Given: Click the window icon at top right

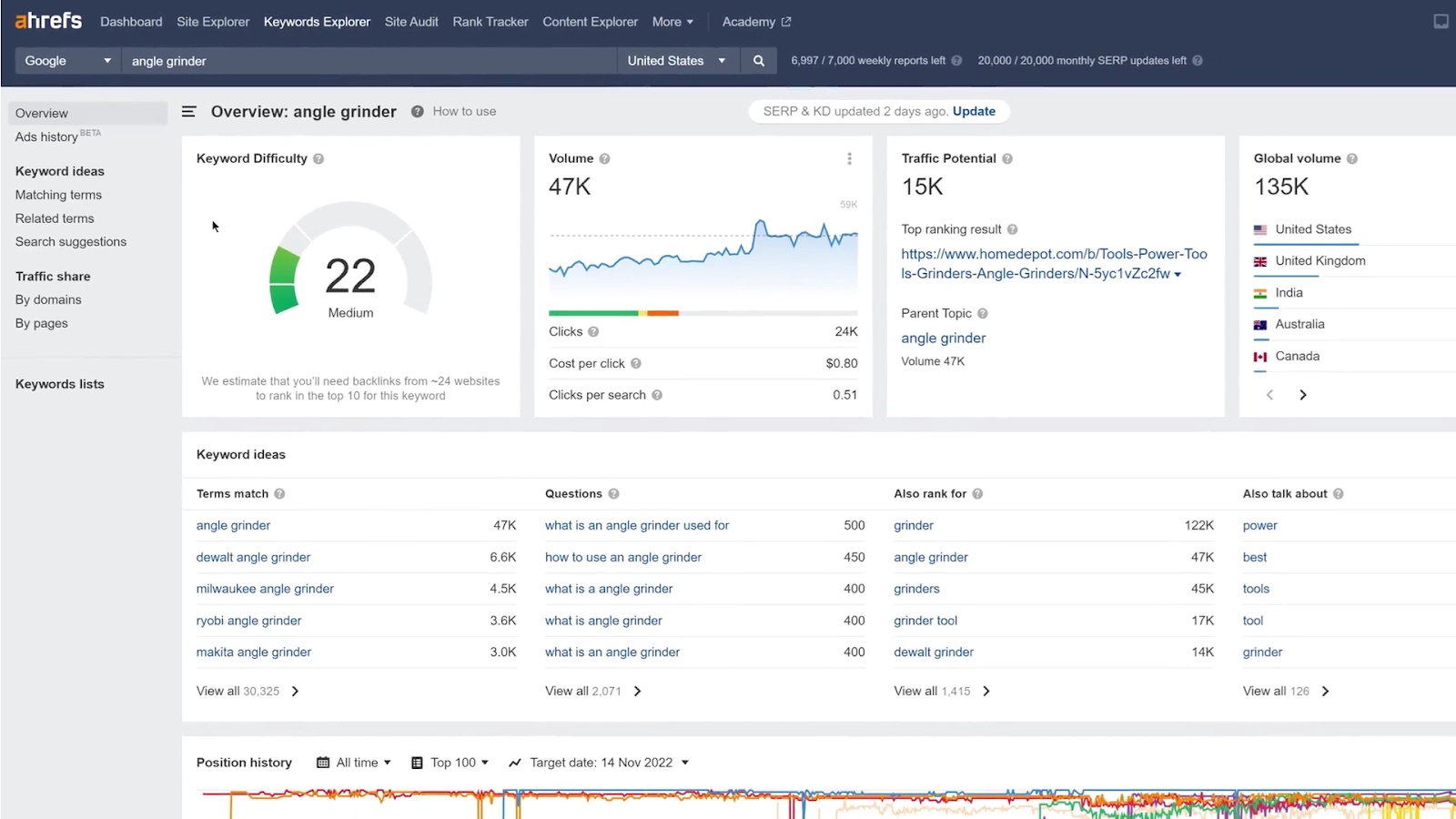Looking at the screenshot, I should click(1441, 21).
